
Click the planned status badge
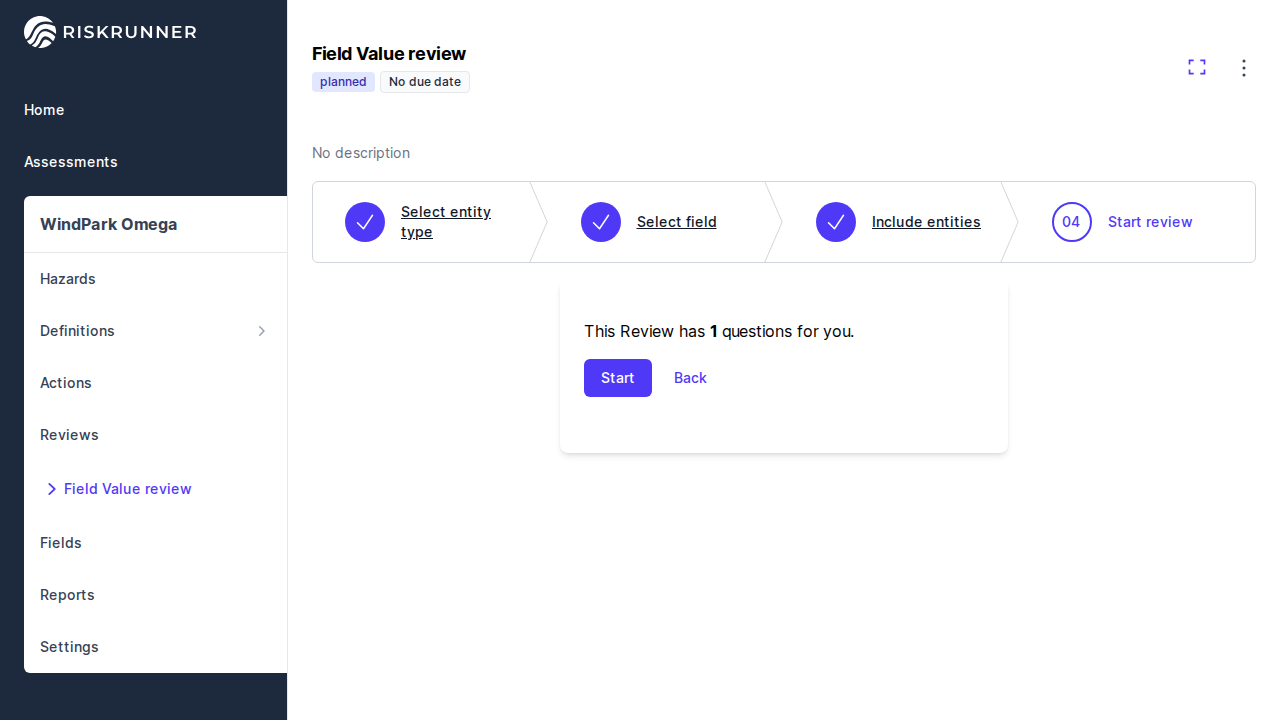click(x=343, y=82)
